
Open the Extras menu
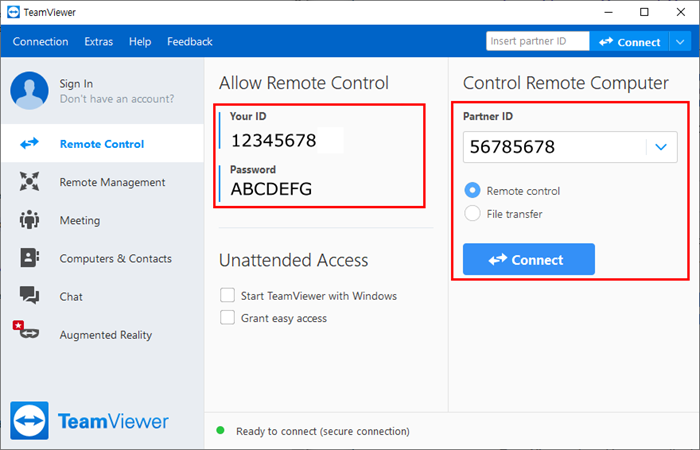pyautogui.click(x=99, y=42)
